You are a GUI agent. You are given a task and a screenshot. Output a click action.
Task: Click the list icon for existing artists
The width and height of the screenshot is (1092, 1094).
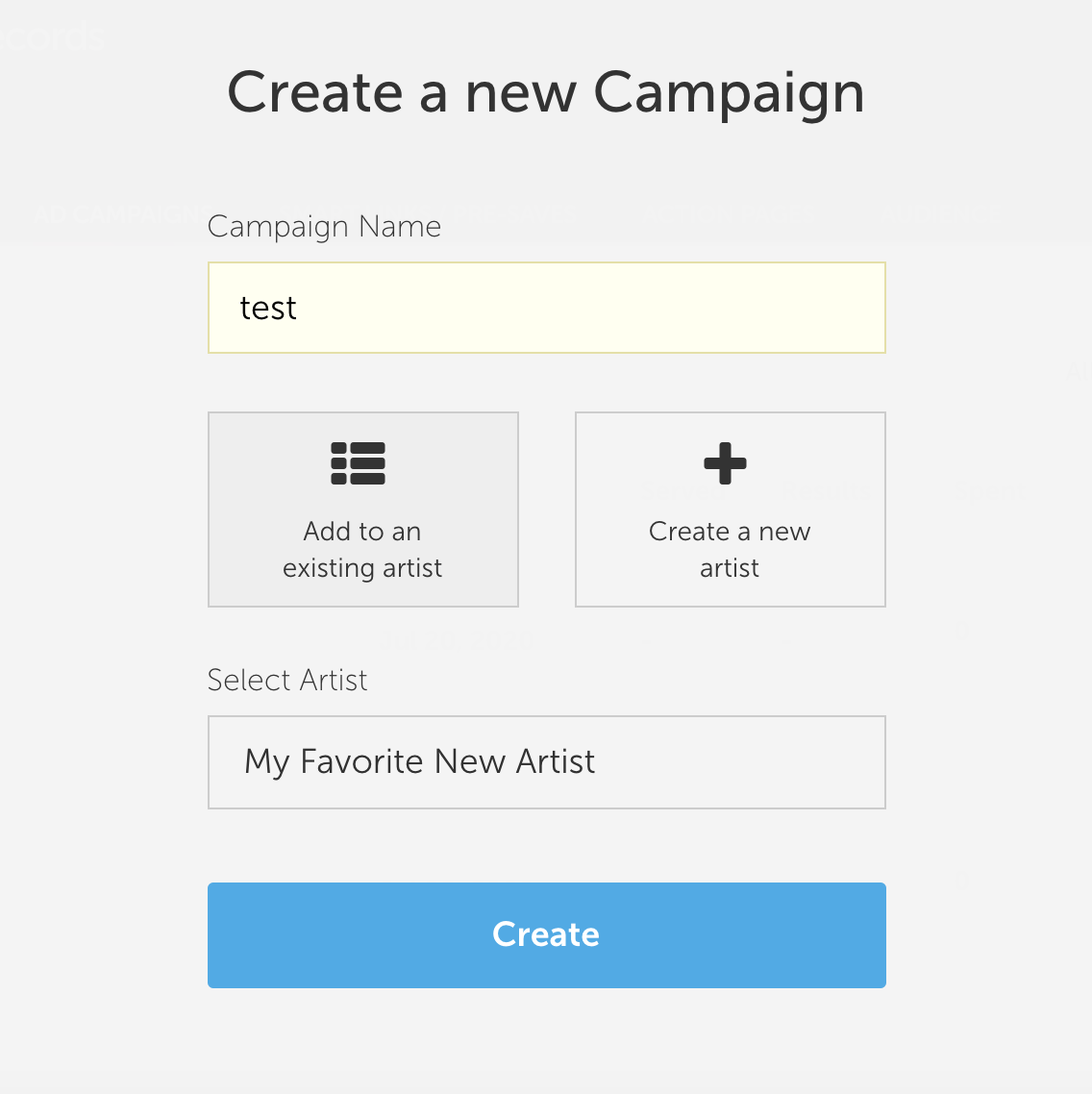click(358, 463)
